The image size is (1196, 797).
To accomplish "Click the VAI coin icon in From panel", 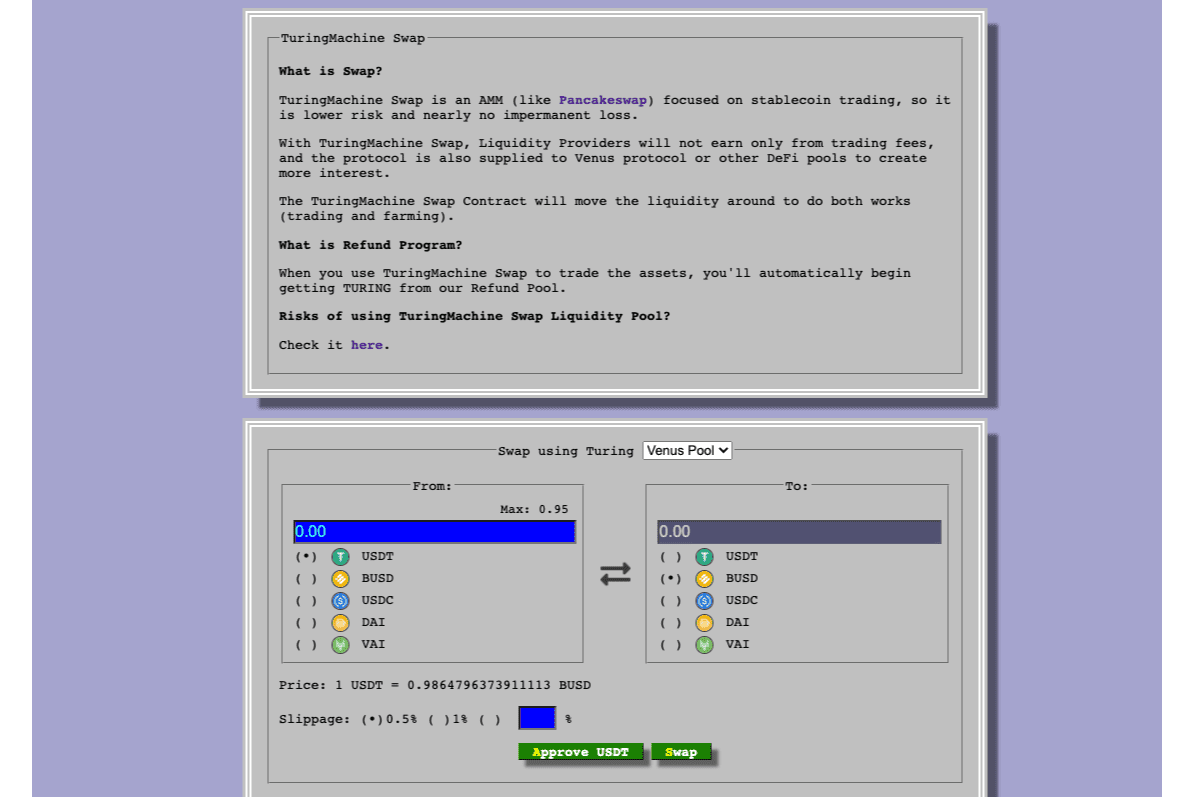I will pos(340,645).
